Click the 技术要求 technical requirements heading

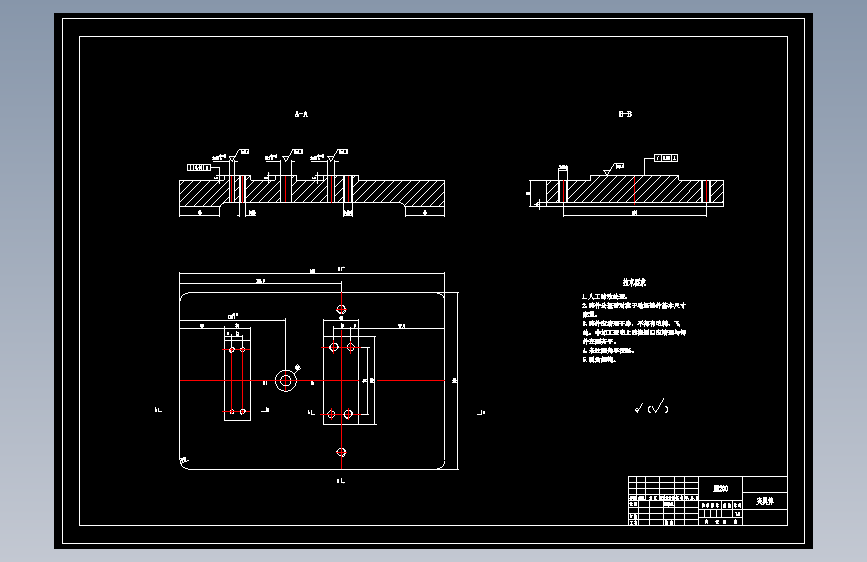[634, 282]
